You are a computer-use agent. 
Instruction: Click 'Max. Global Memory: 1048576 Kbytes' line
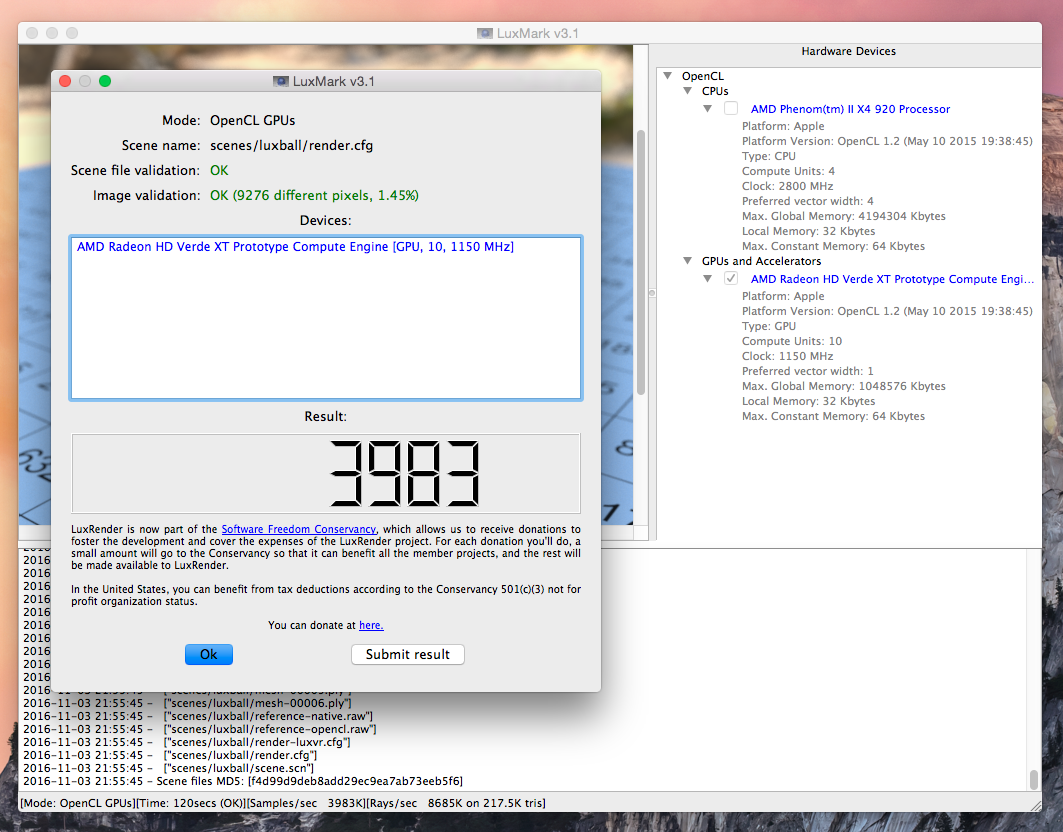click(843, 387)
